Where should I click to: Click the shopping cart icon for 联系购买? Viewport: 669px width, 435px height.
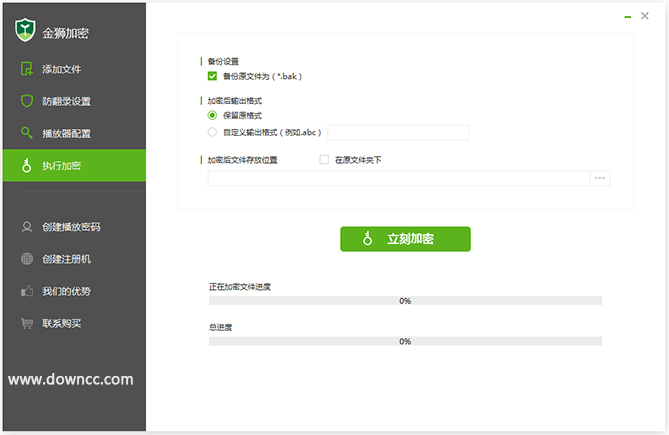click(x=27, y=323)
